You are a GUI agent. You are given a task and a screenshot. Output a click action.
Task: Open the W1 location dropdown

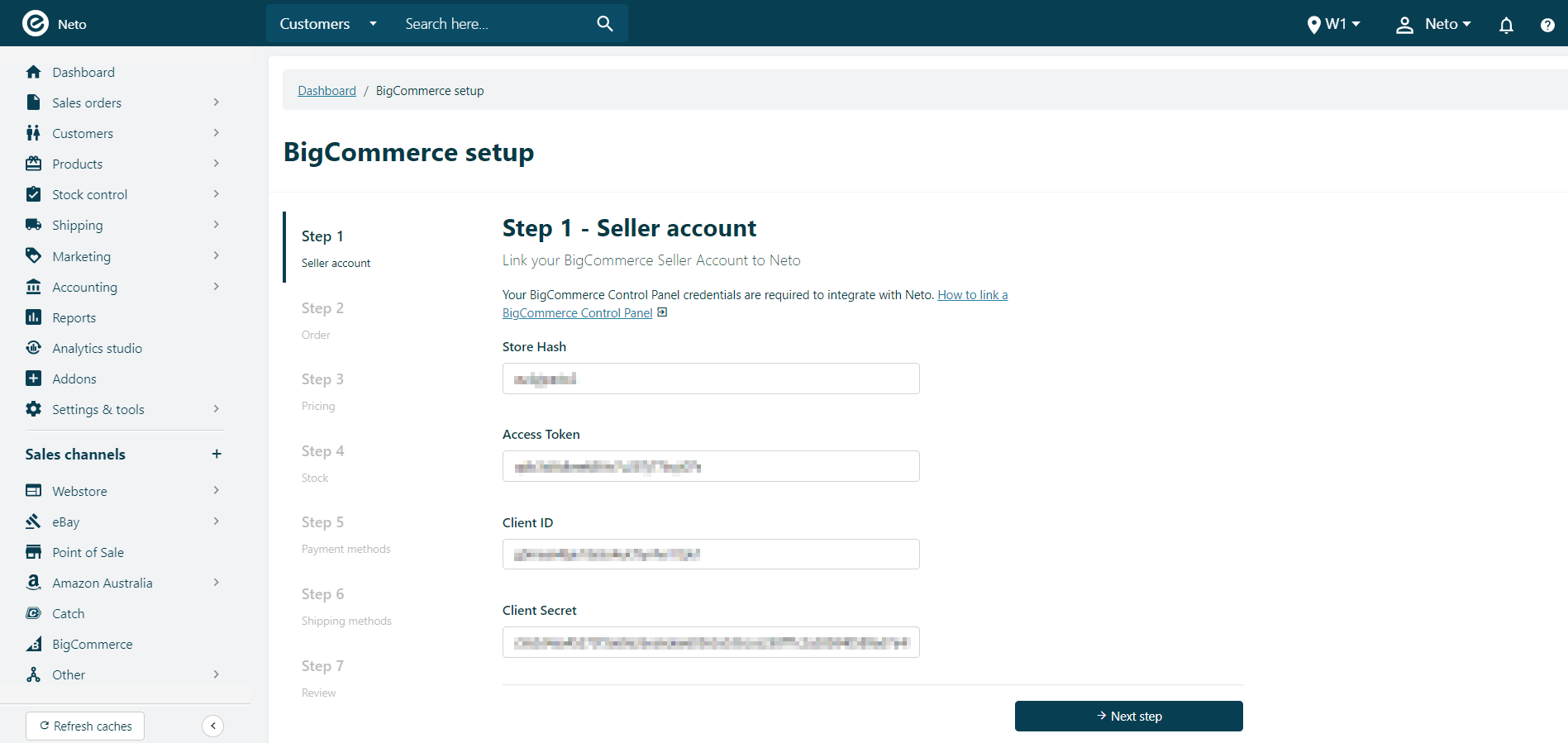point(1333,24)
